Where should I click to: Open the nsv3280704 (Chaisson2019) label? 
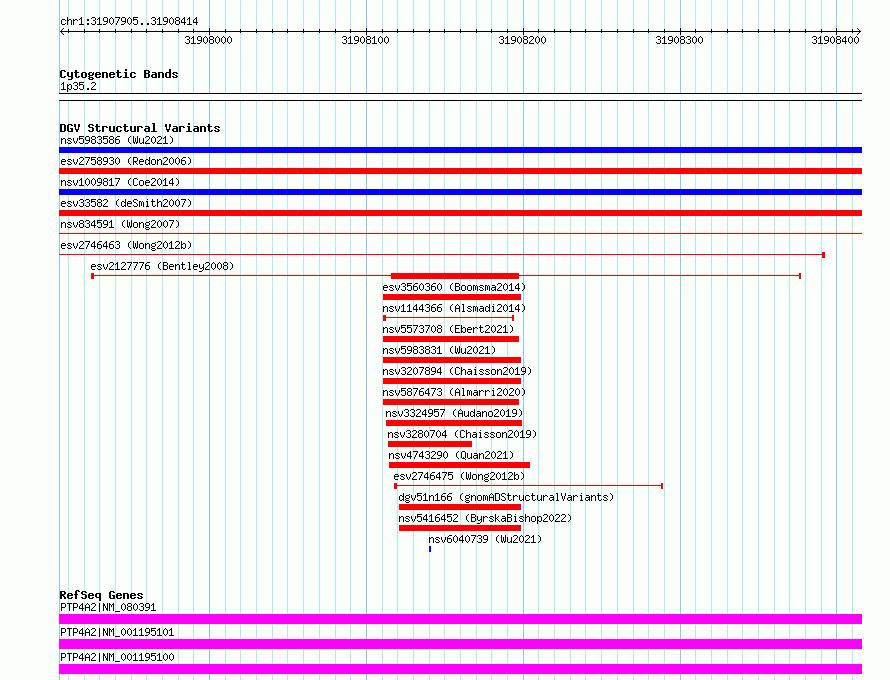462,434
